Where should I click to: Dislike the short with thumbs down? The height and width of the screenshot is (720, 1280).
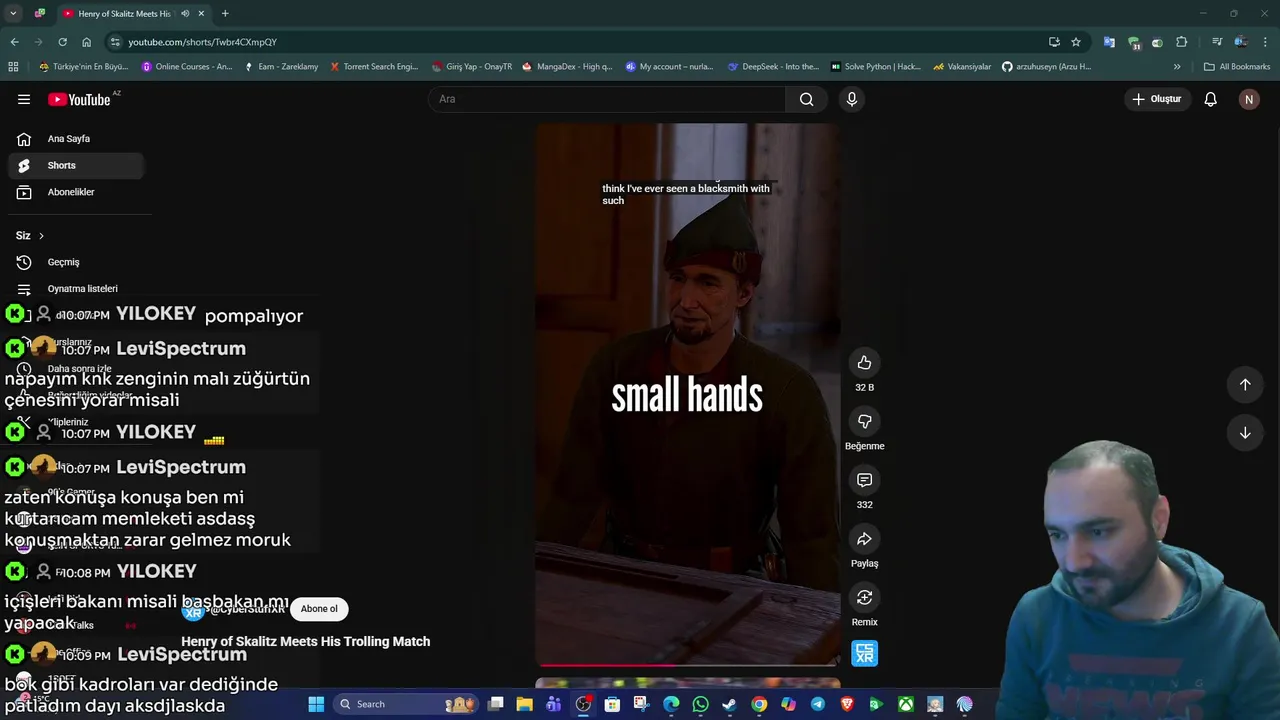[865, 422]
